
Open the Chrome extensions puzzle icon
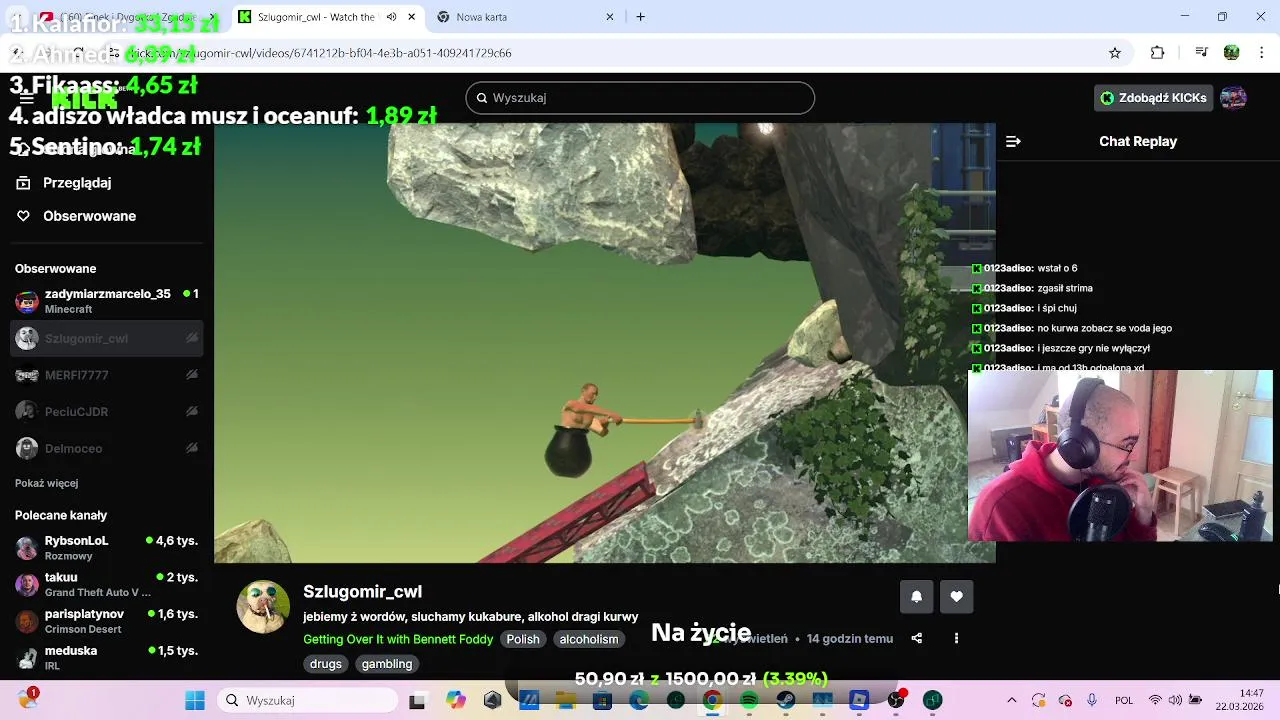(1158, 53)
